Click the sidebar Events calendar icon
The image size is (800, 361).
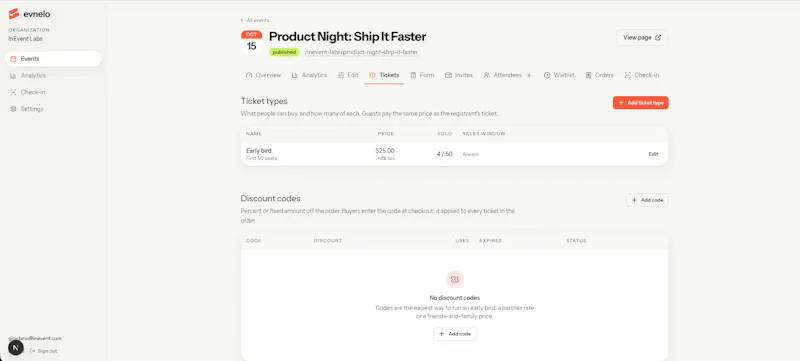pos(13,59)
